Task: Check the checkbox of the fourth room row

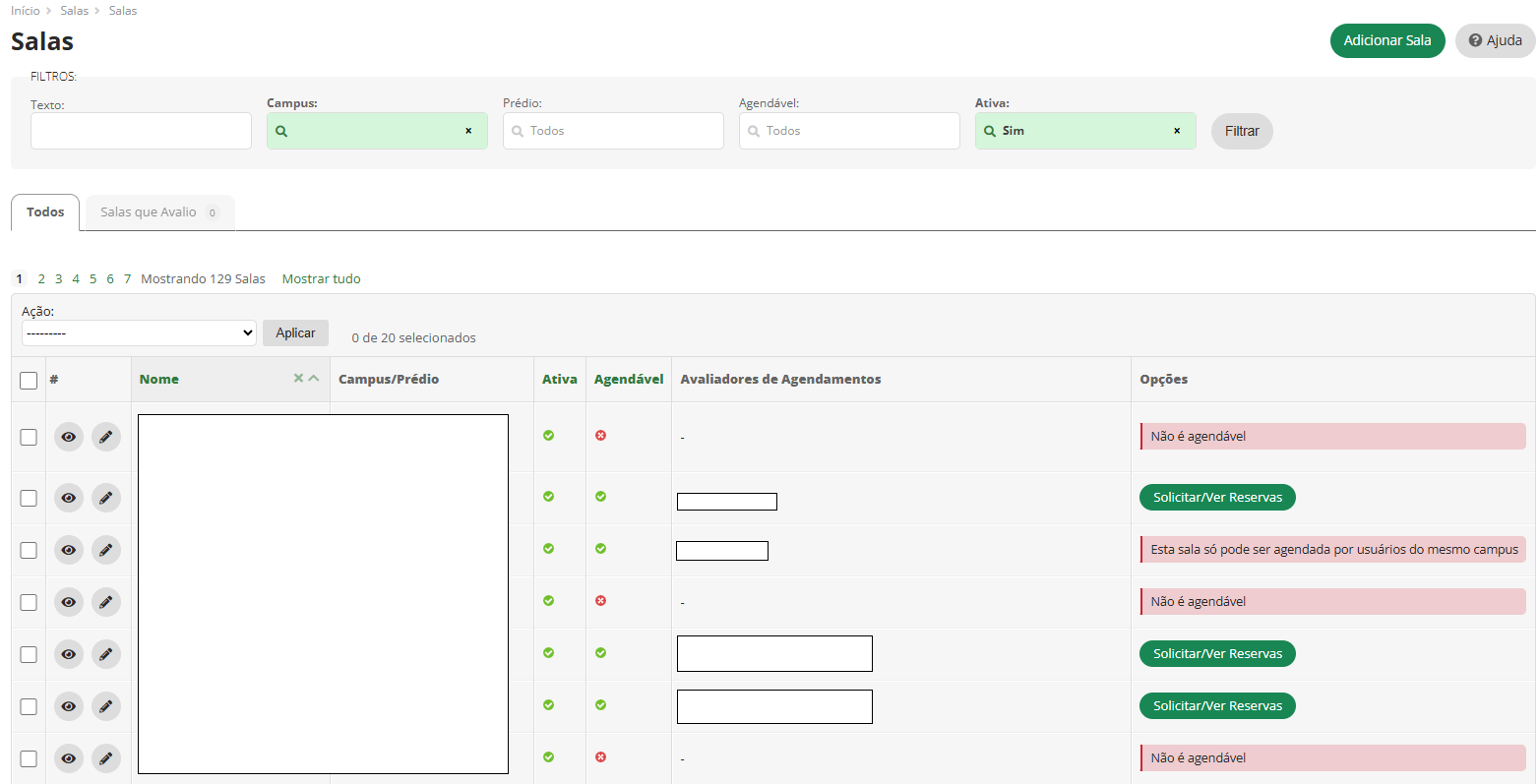Action: [29, 602]
